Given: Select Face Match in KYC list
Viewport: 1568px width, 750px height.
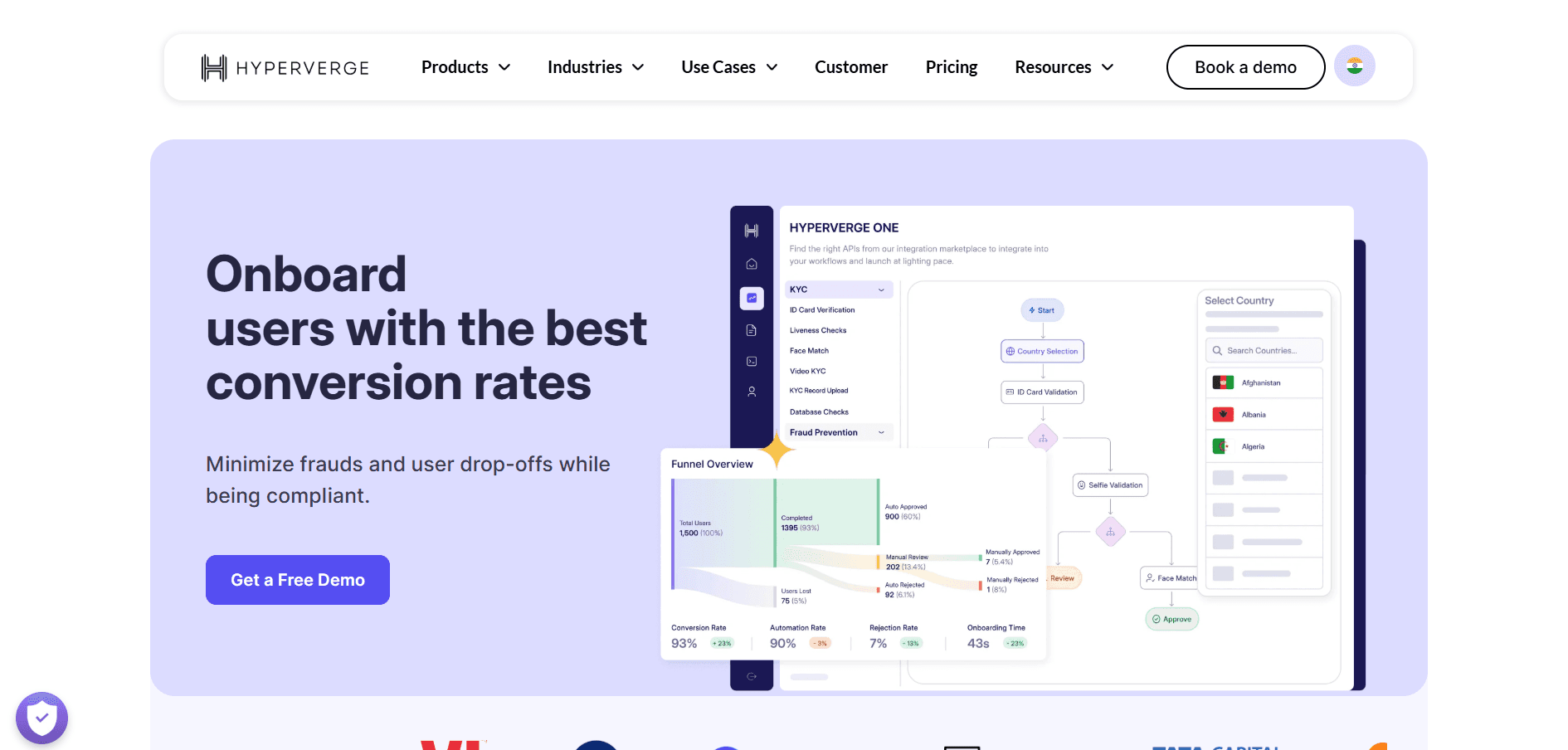Looking at the screenshot, I should click(x=809, y=351).
